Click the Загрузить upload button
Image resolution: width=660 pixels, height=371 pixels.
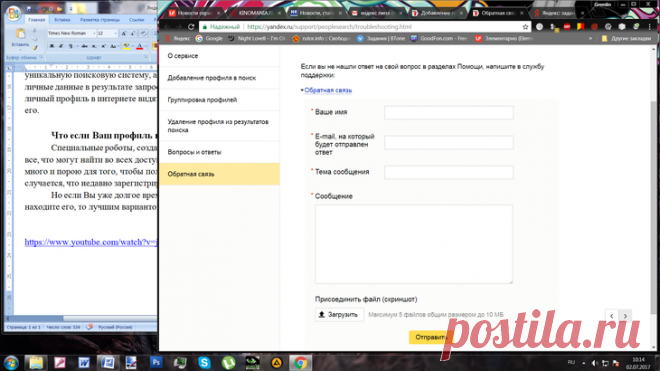(339, 315)
